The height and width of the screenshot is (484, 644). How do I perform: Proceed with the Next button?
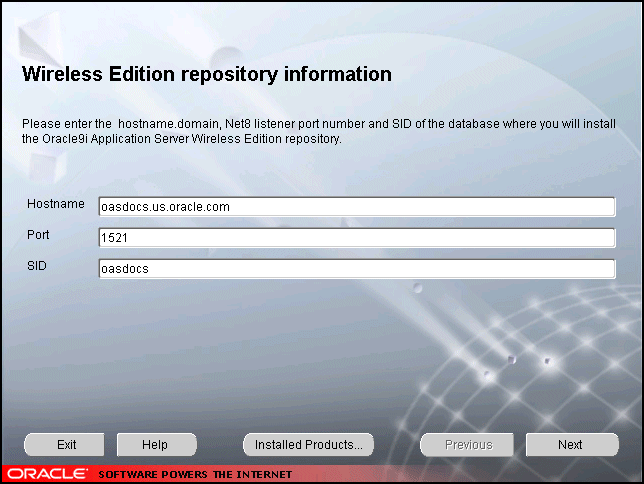tap(572, 445)
